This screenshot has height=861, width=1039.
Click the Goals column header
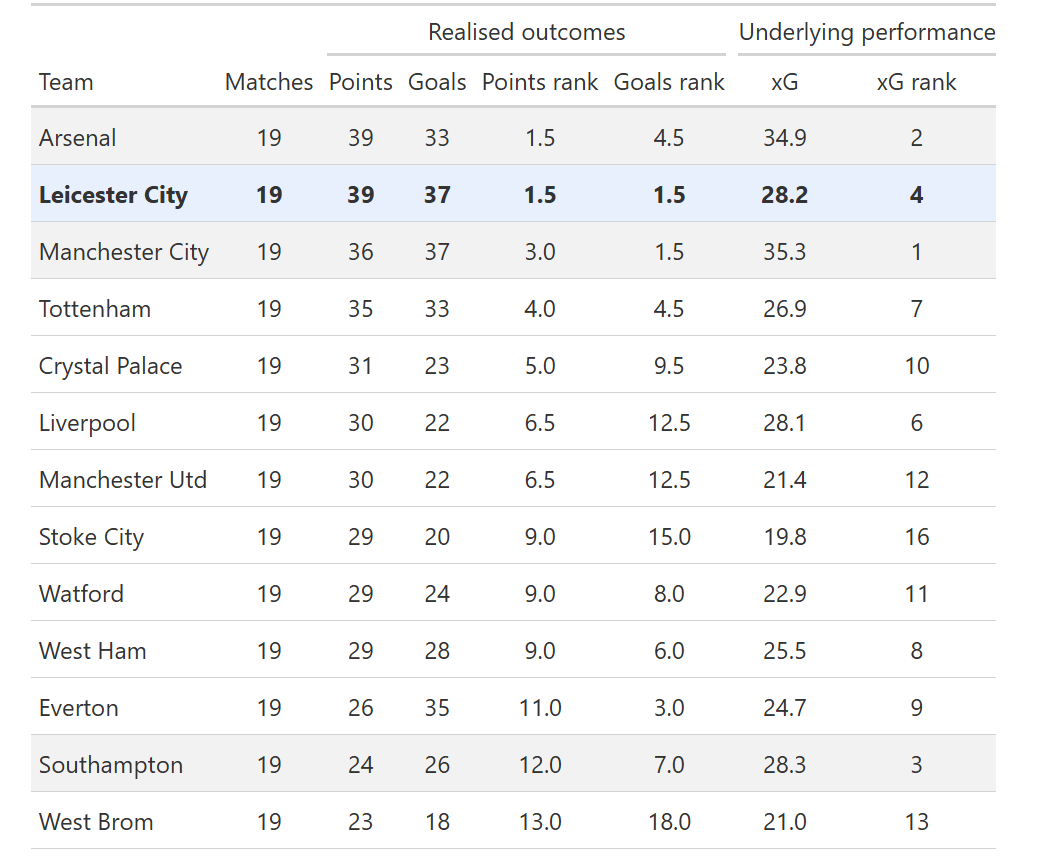pyautogui.click(x=437, y=82)
